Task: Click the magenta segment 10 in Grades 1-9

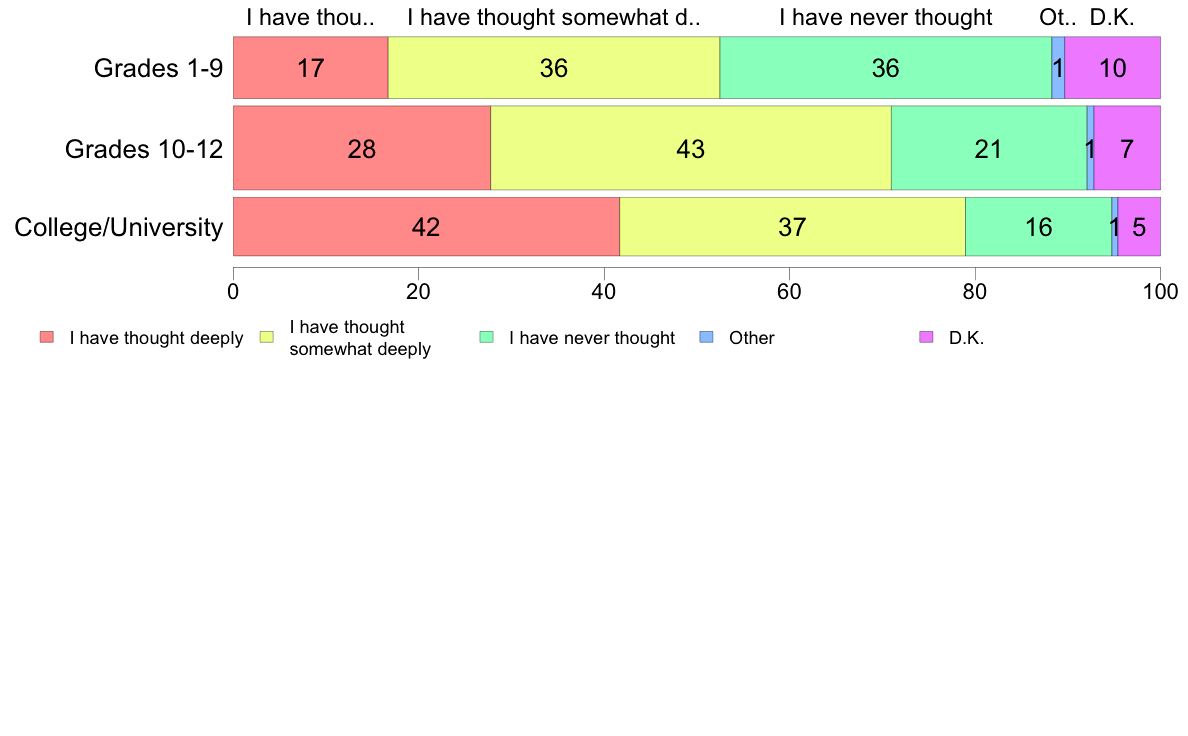Action: click(1112, 67)
